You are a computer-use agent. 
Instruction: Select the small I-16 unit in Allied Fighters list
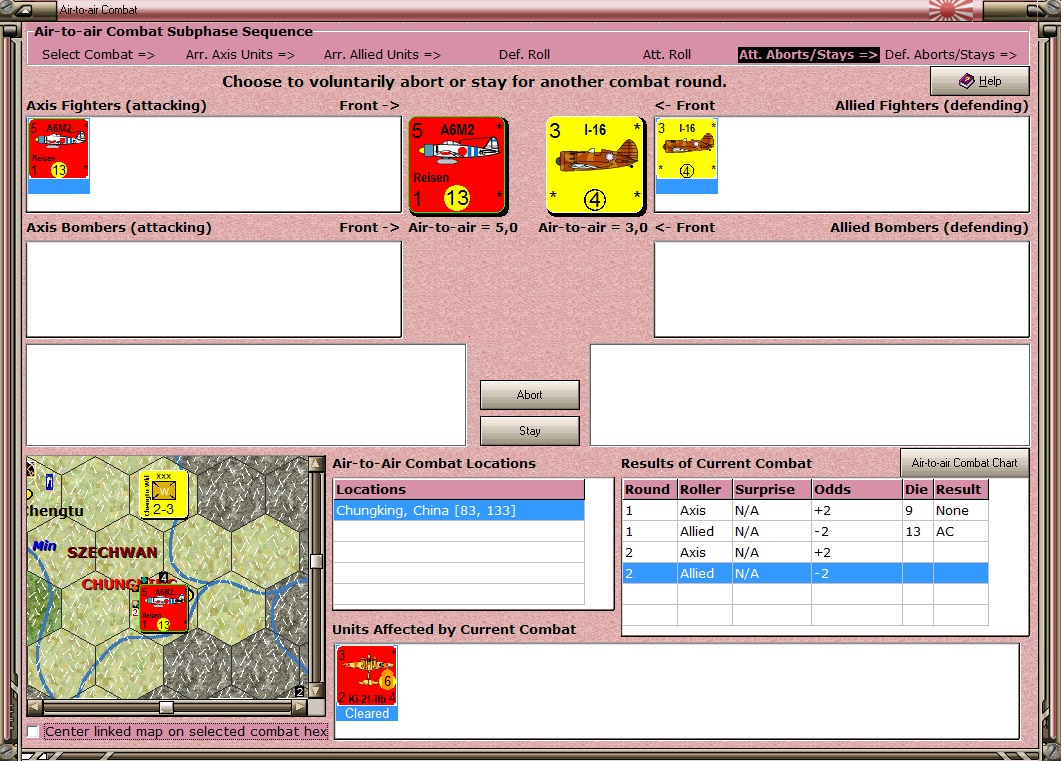(687, 156)
